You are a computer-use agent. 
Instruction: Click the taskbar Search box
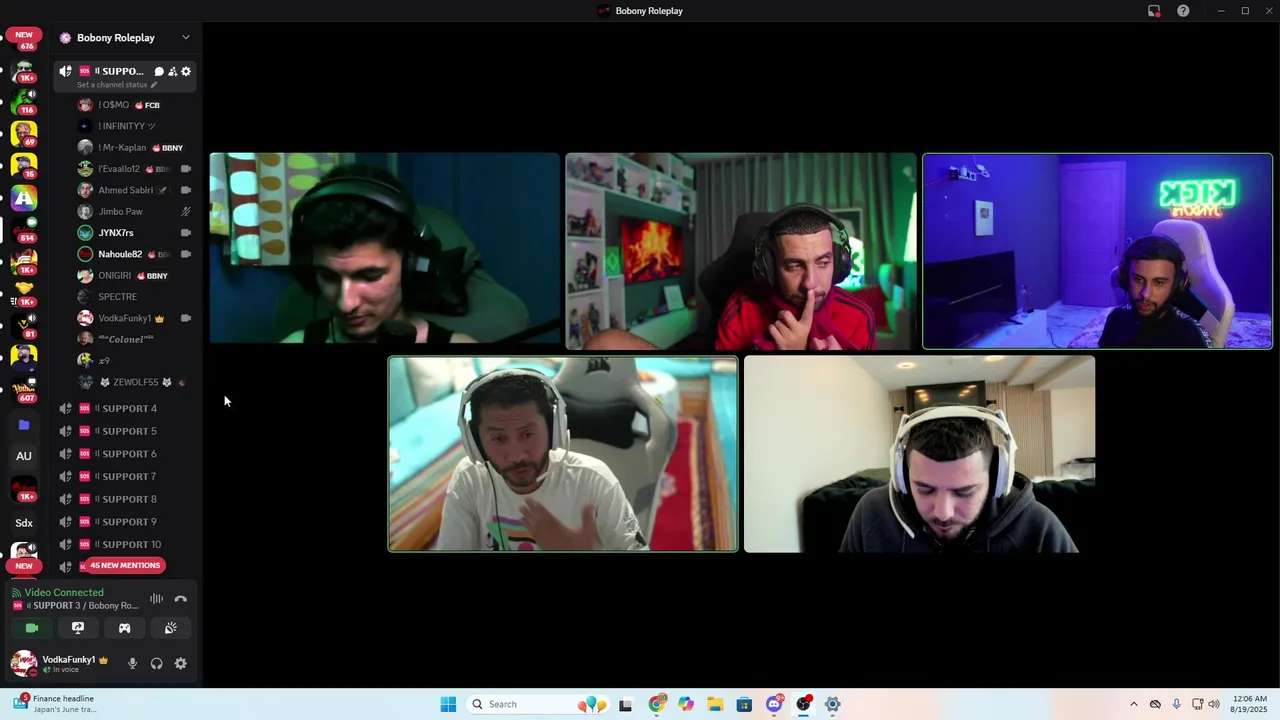(538, 704)
